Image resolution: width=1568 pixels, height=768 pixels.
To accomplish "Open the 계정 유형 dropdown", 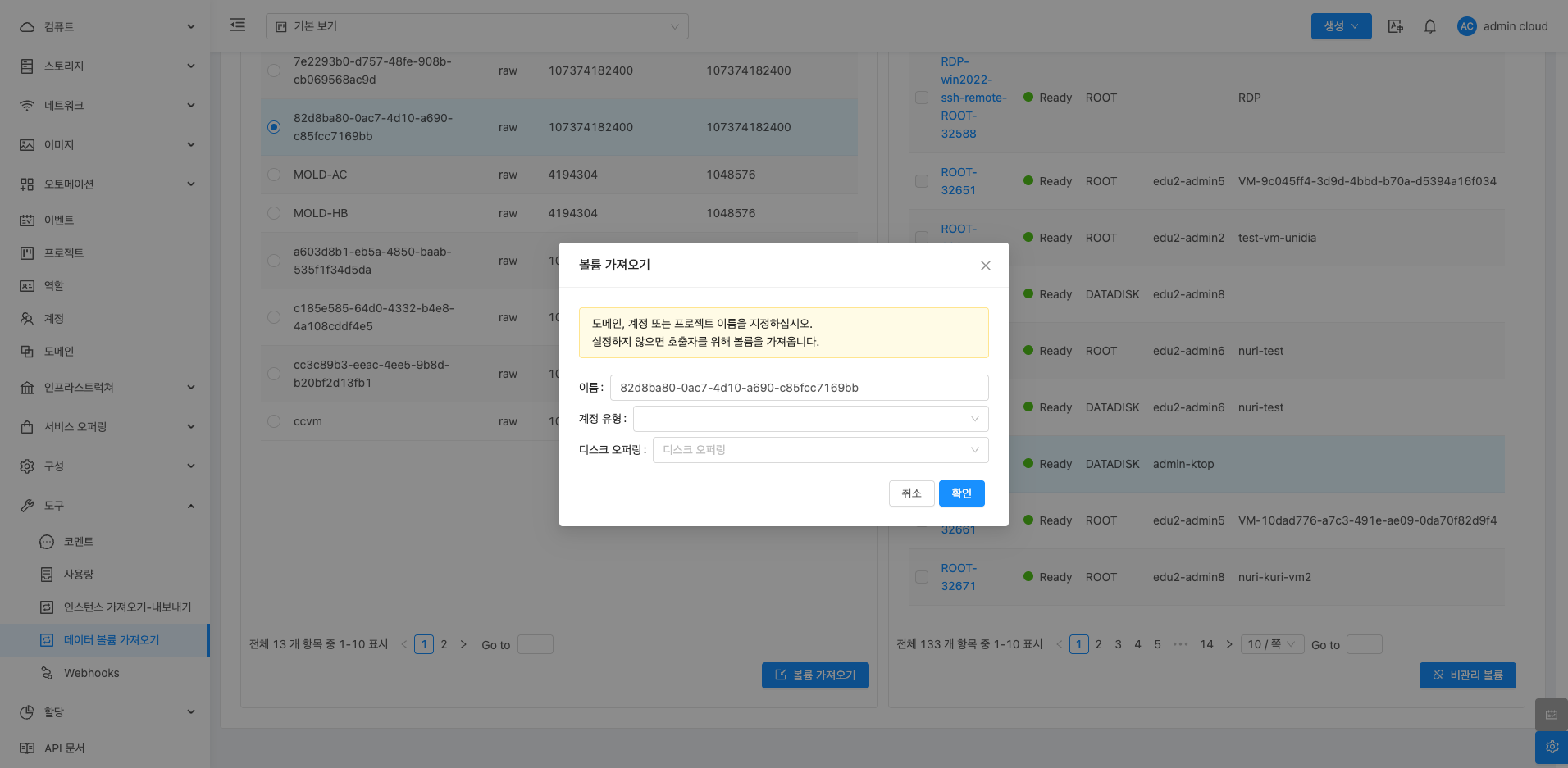I will click(810, 419).
